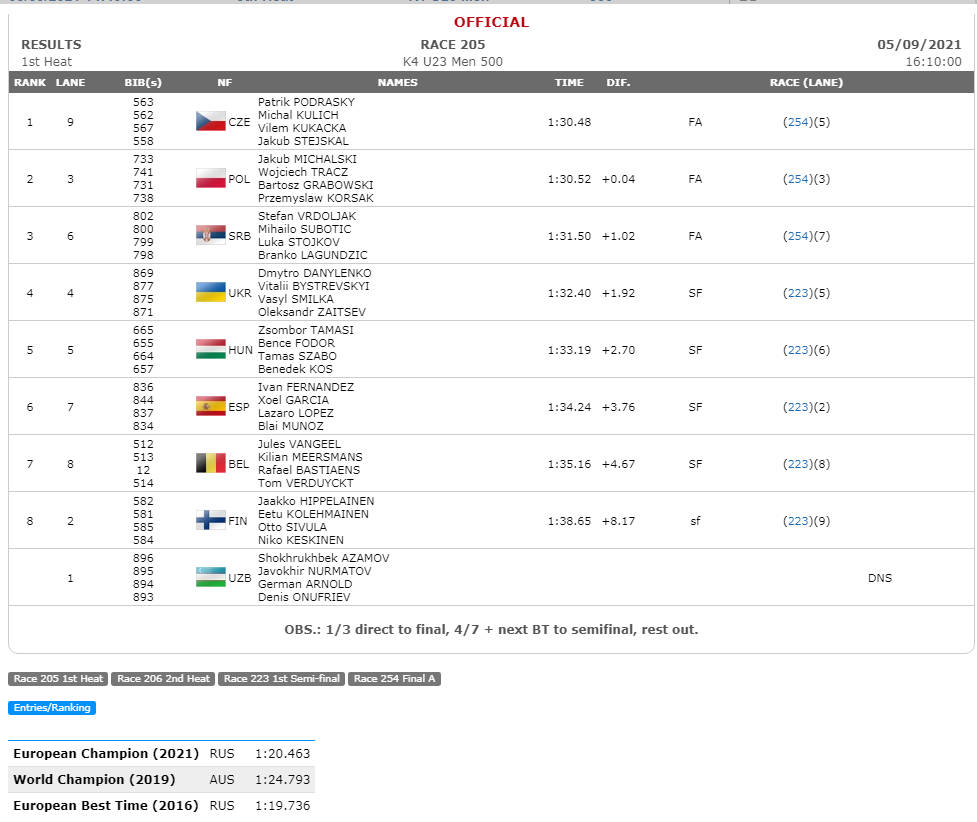
Task: Click the DIF. column header
Action: (x=618, y=82)
